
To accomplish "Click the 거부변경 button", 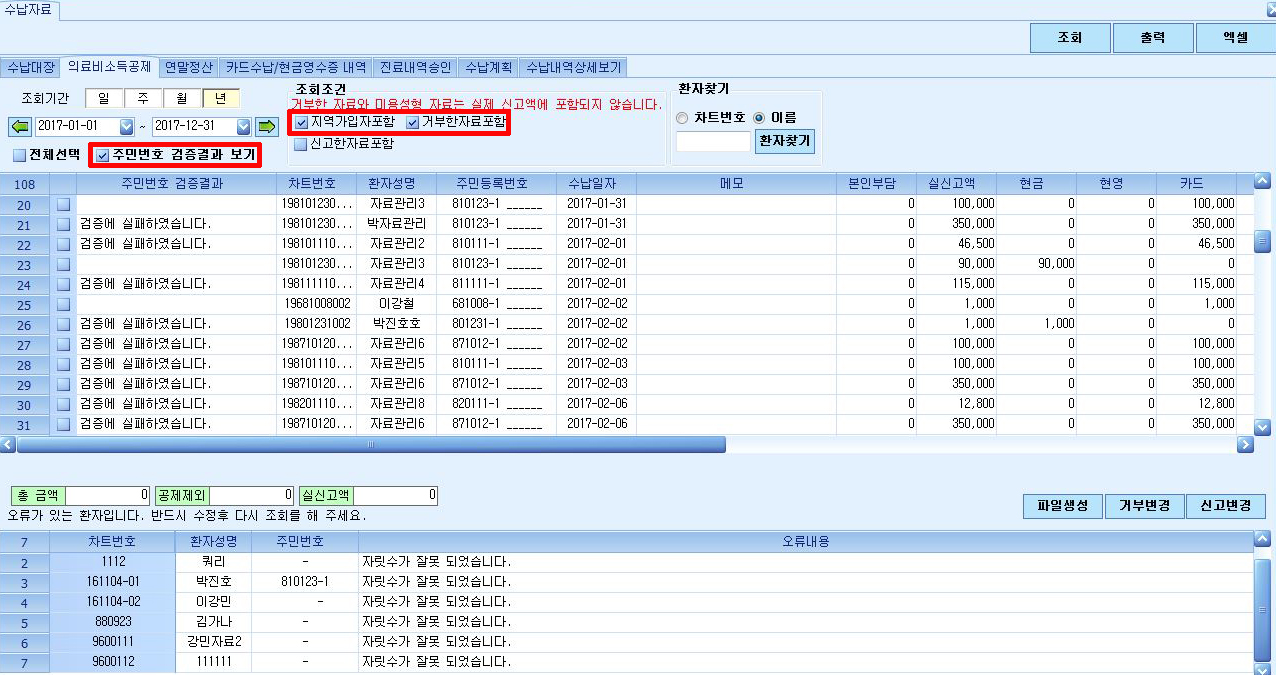I will (1144, 505).
